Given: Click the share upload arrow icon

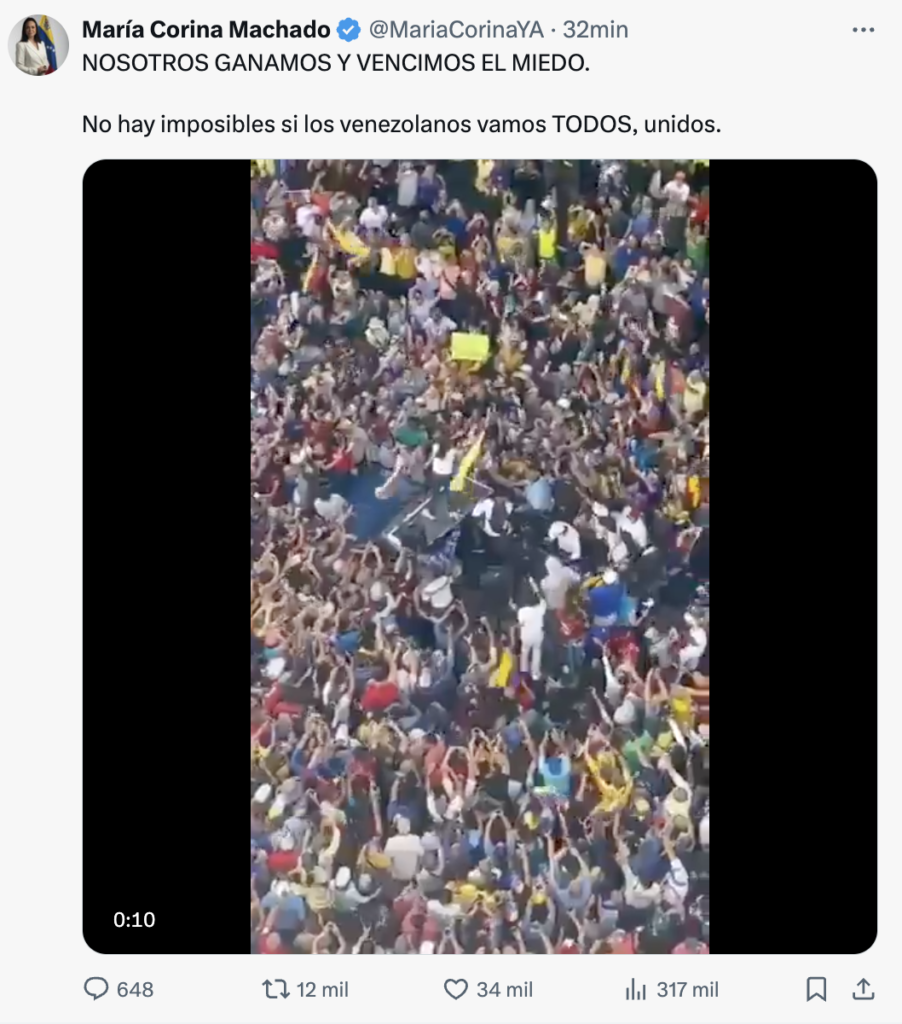Looking at the screenshot, I should (863, 989).
